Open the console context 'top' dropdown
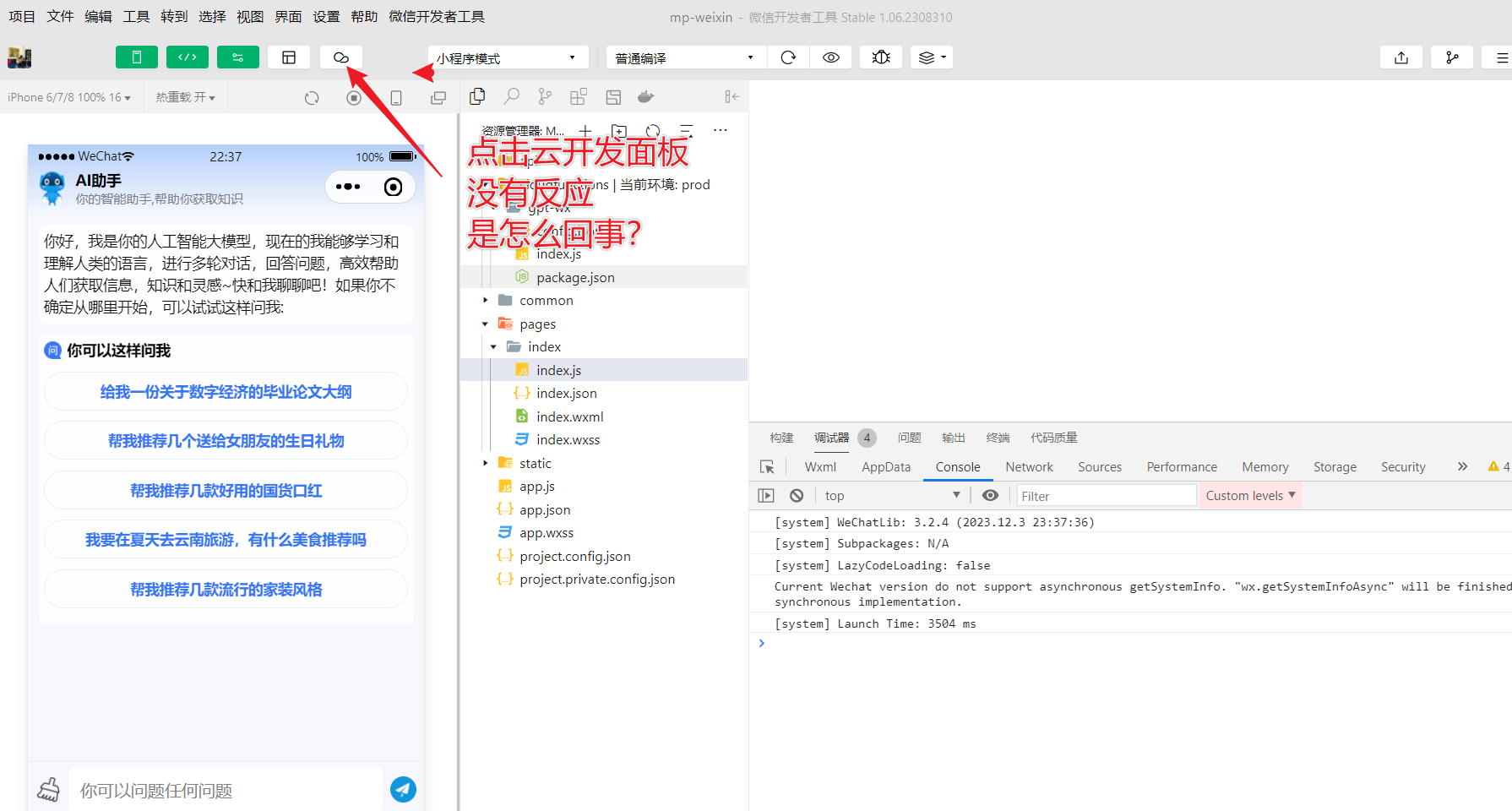 894,496
